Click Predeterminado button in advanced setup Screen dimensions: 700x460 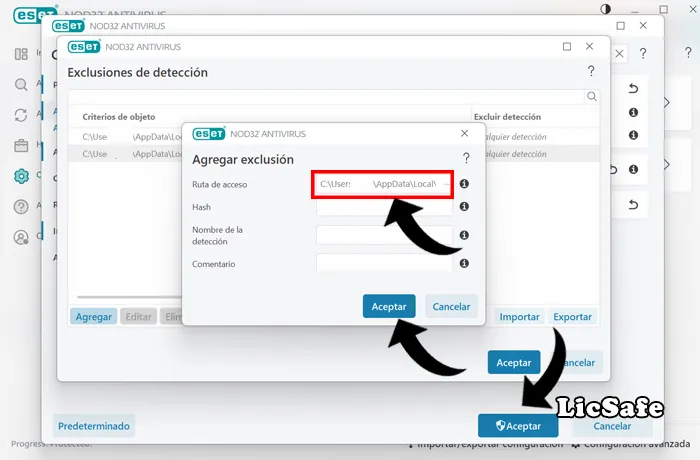point(94,426)
